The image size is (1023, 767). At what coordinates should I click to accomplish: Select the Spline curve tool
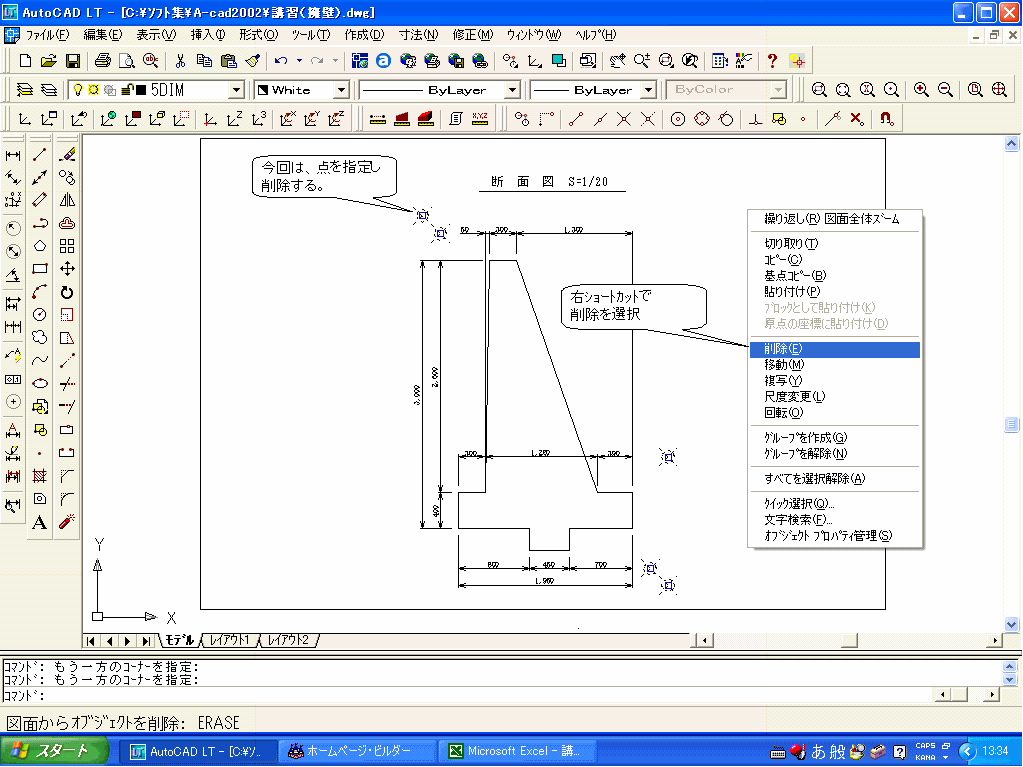[40, 360]
